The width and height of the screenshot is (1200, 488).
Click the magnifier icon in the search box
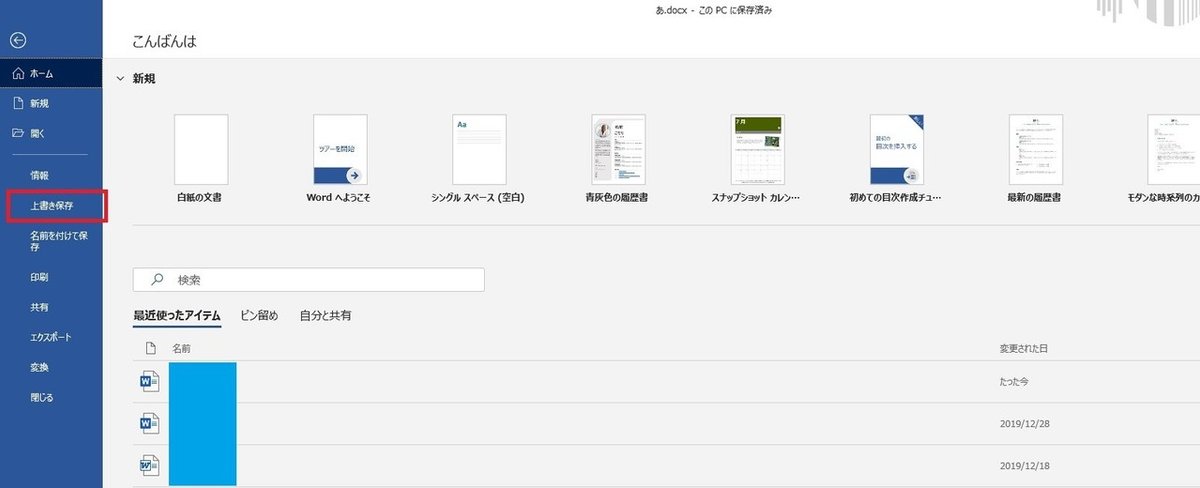156,280
